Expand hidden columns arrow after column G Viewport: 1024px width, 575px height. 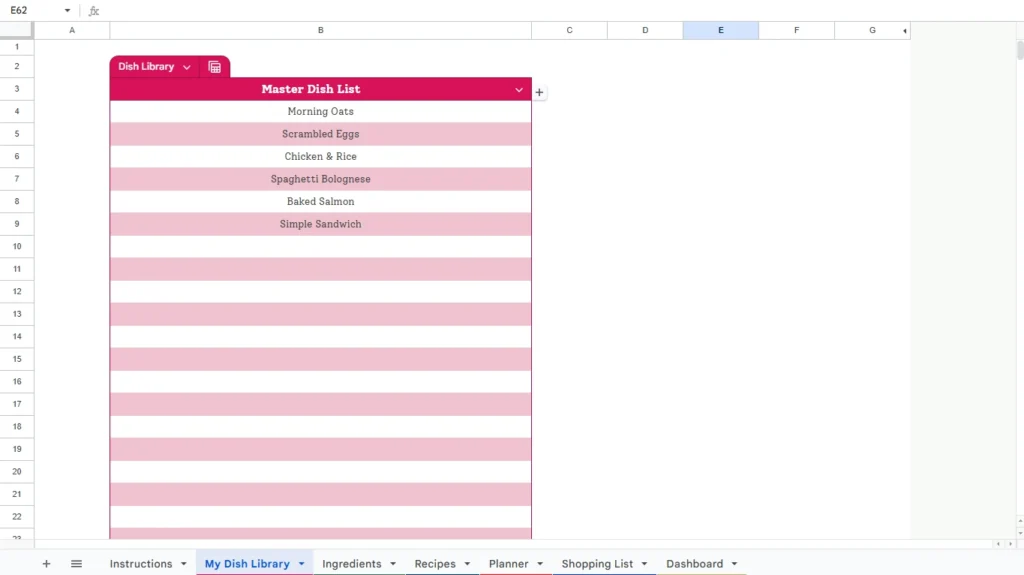pos(904,31)
